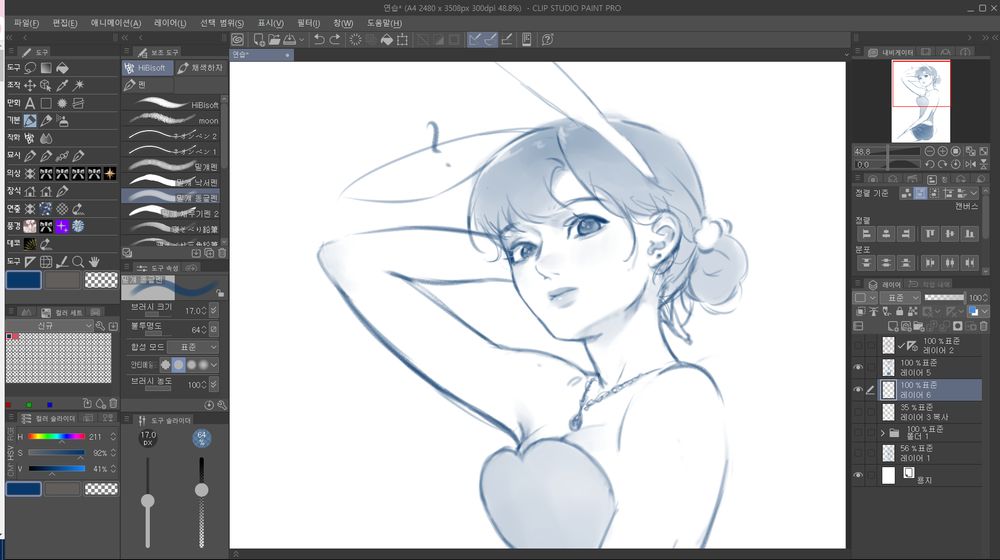Open the 레이어(L) menu

170,23
